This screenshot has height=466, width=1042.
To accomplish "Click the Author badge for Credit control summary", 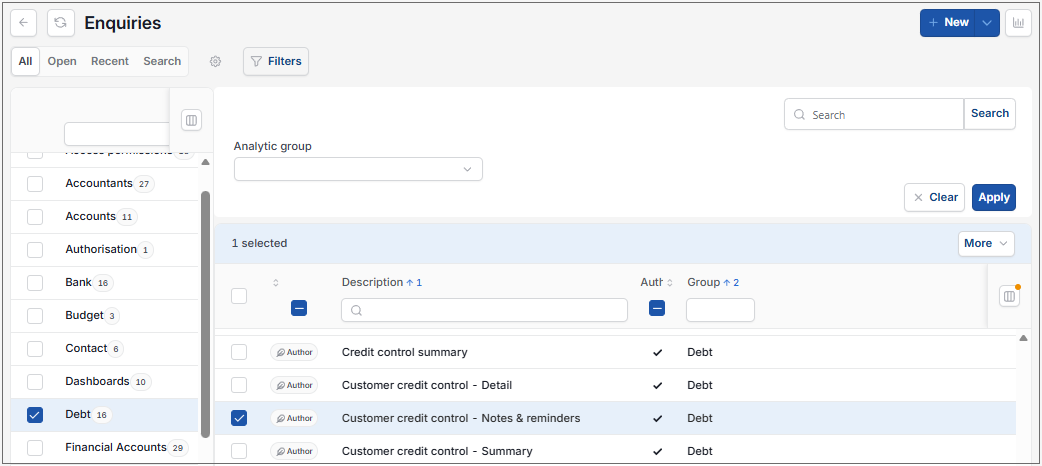I will (294, 352).
